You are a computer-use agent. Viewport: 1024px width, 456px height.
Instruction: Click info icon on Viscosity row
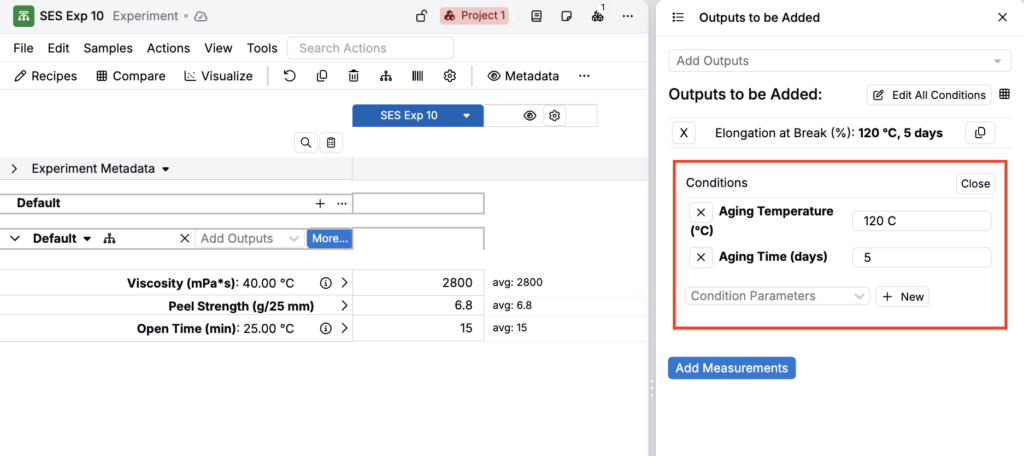tap(325, 284)
